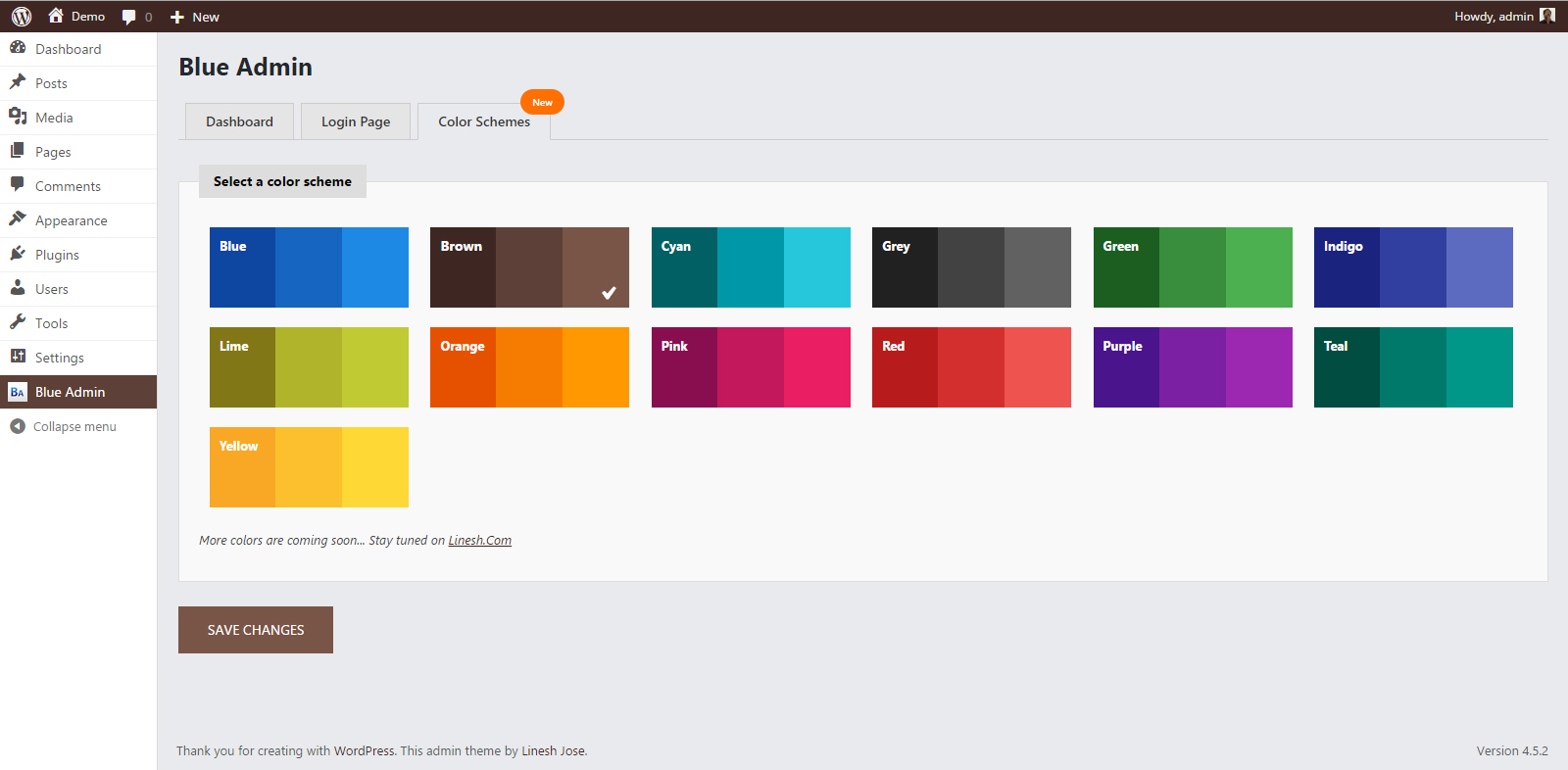The width and height of the screenshot is (1568, 770).
Task: Open Plugins from the sidebar
Action: 57,255
